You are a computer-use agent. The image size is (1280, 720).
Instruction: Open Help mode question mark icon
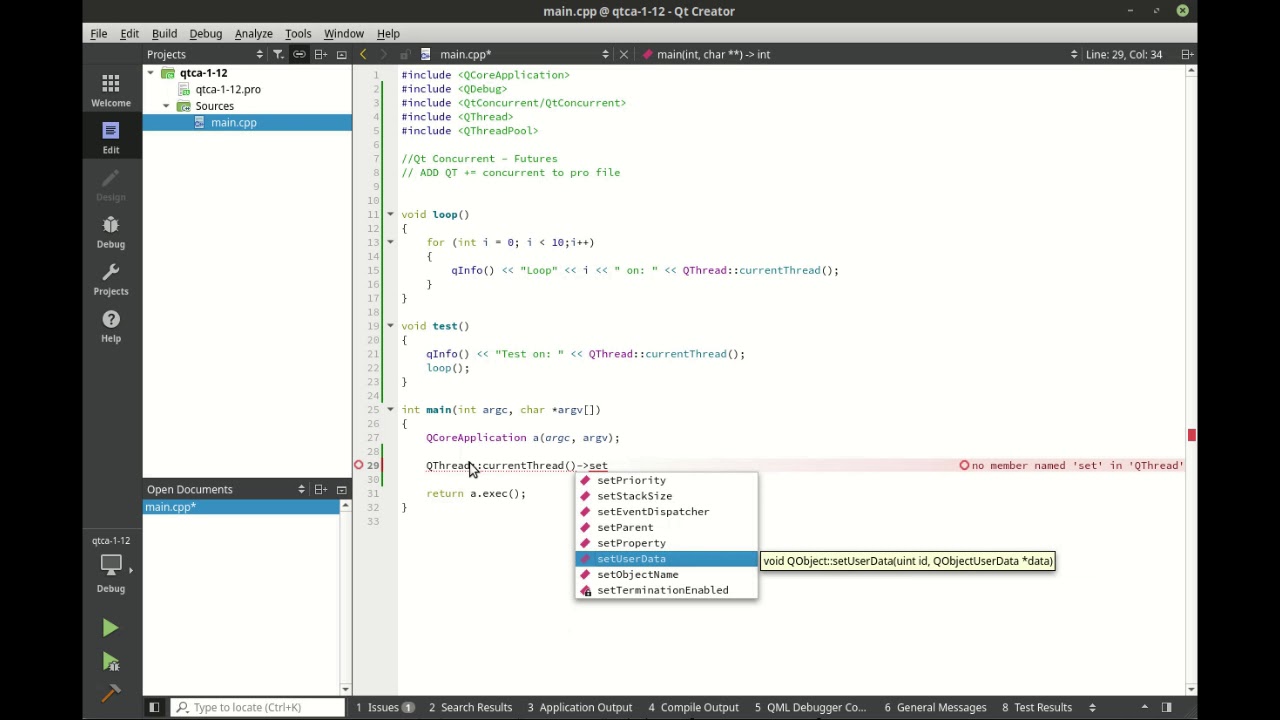coord(111,326)
